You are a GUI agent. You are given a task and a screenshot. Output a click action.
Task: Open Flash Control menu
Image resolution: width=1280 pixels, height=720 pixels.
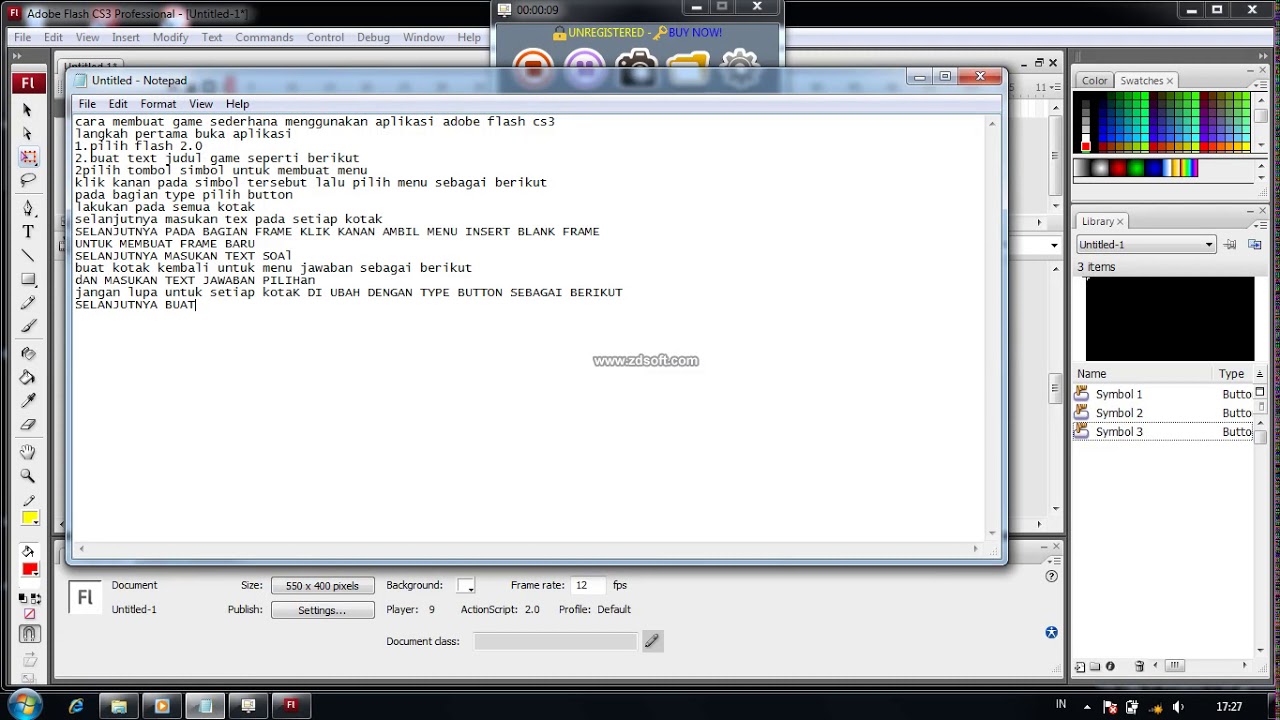(325, 37)
